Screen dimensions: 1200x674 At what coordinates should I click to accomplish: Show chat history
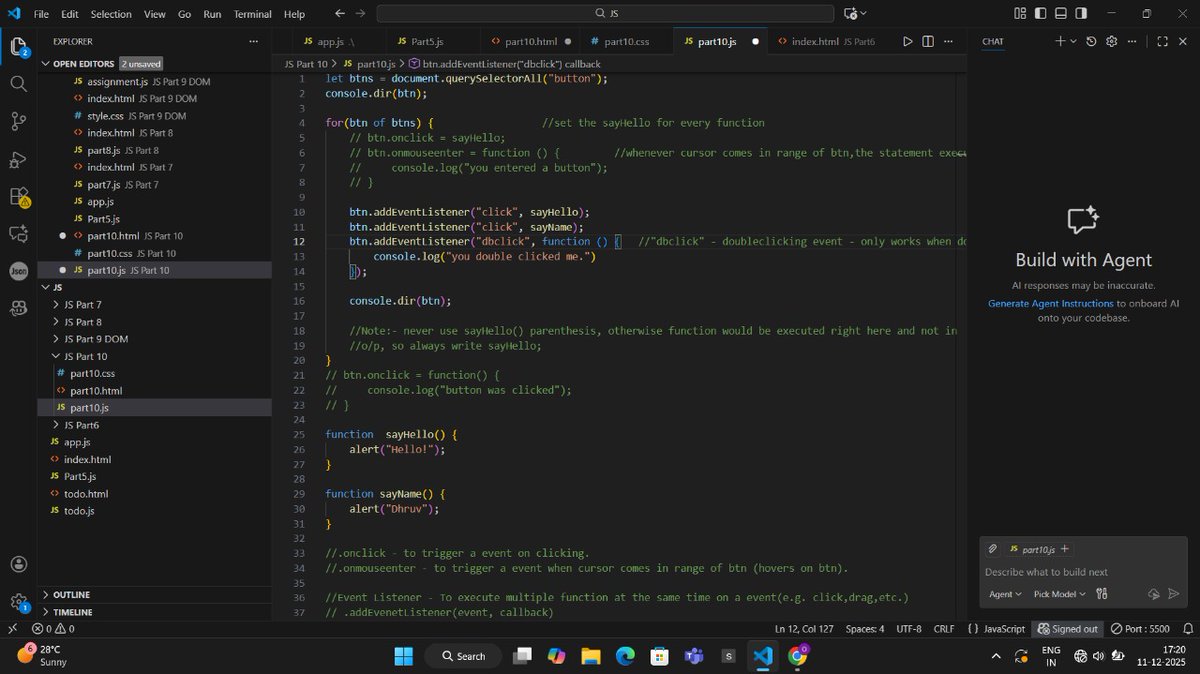coord(1091,41)
